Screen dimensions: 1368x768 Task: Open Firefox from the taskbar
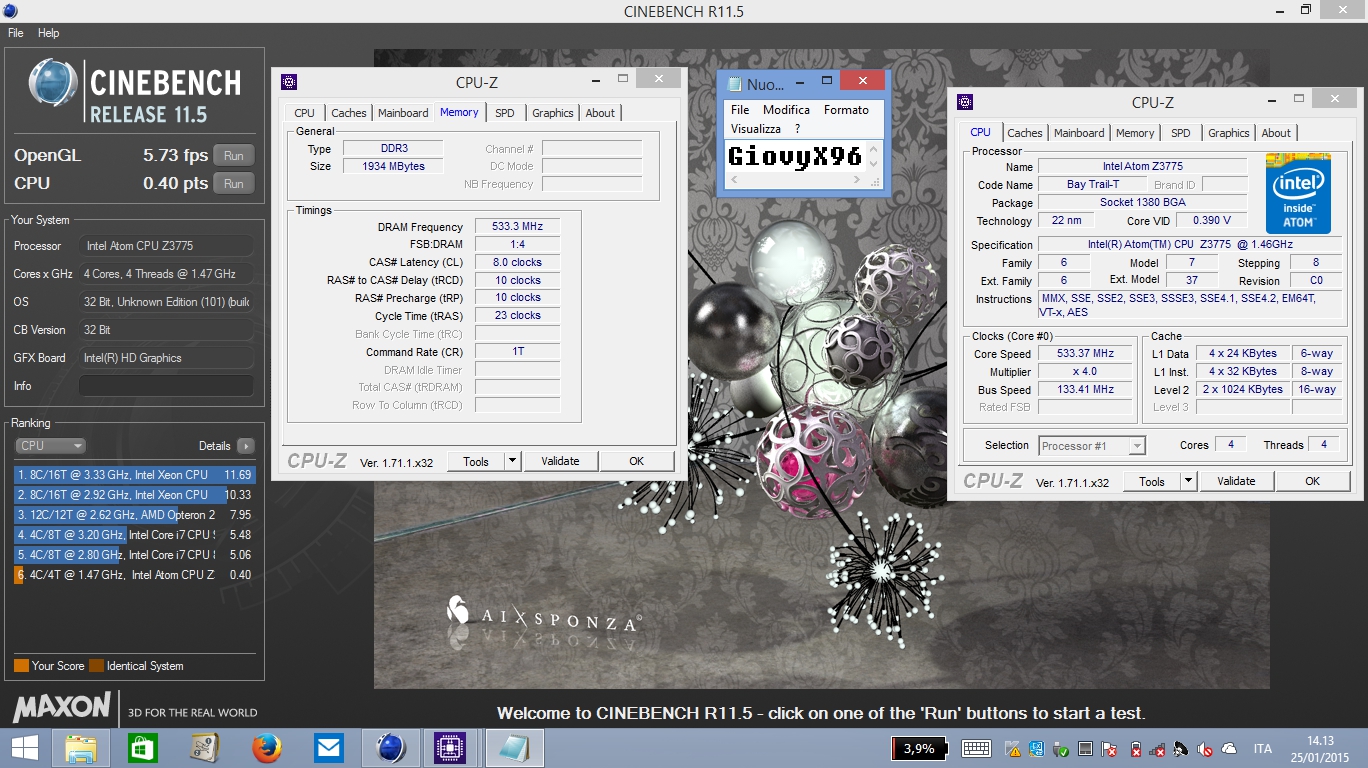click(266, 748)
